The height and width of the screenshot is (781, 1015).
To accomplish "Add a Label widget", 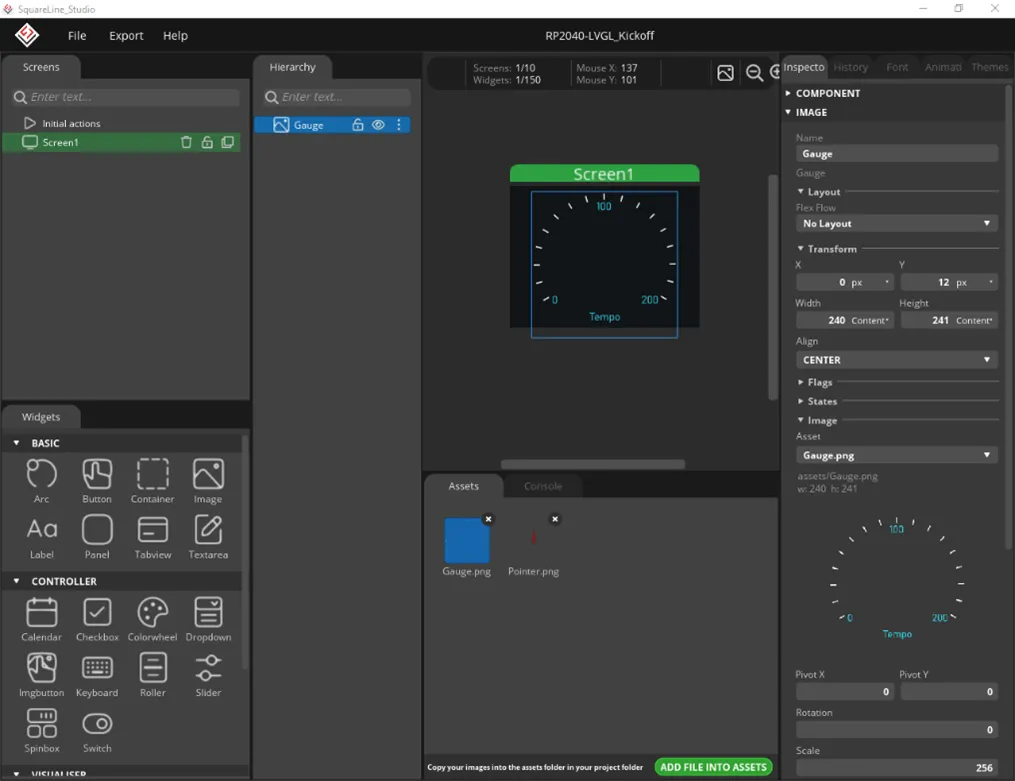I will point(41,536).
